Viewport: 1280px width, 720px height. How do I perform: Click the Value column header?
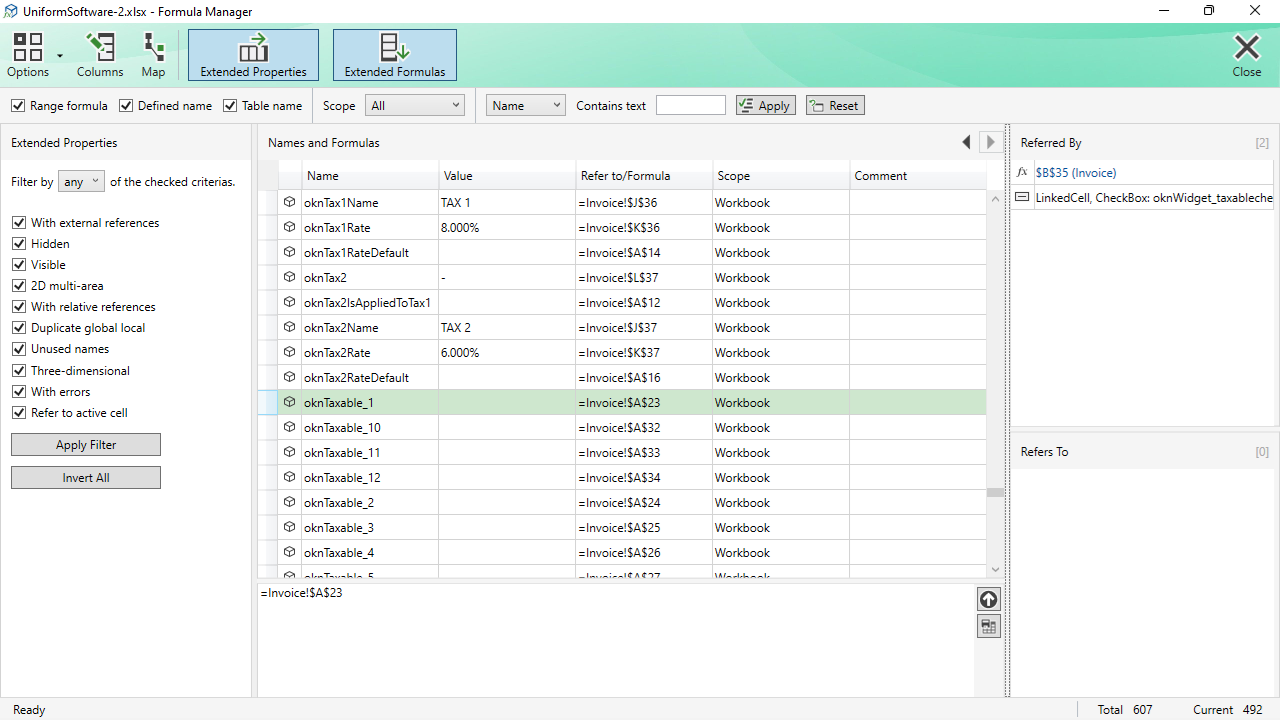(x=507, y=176)
